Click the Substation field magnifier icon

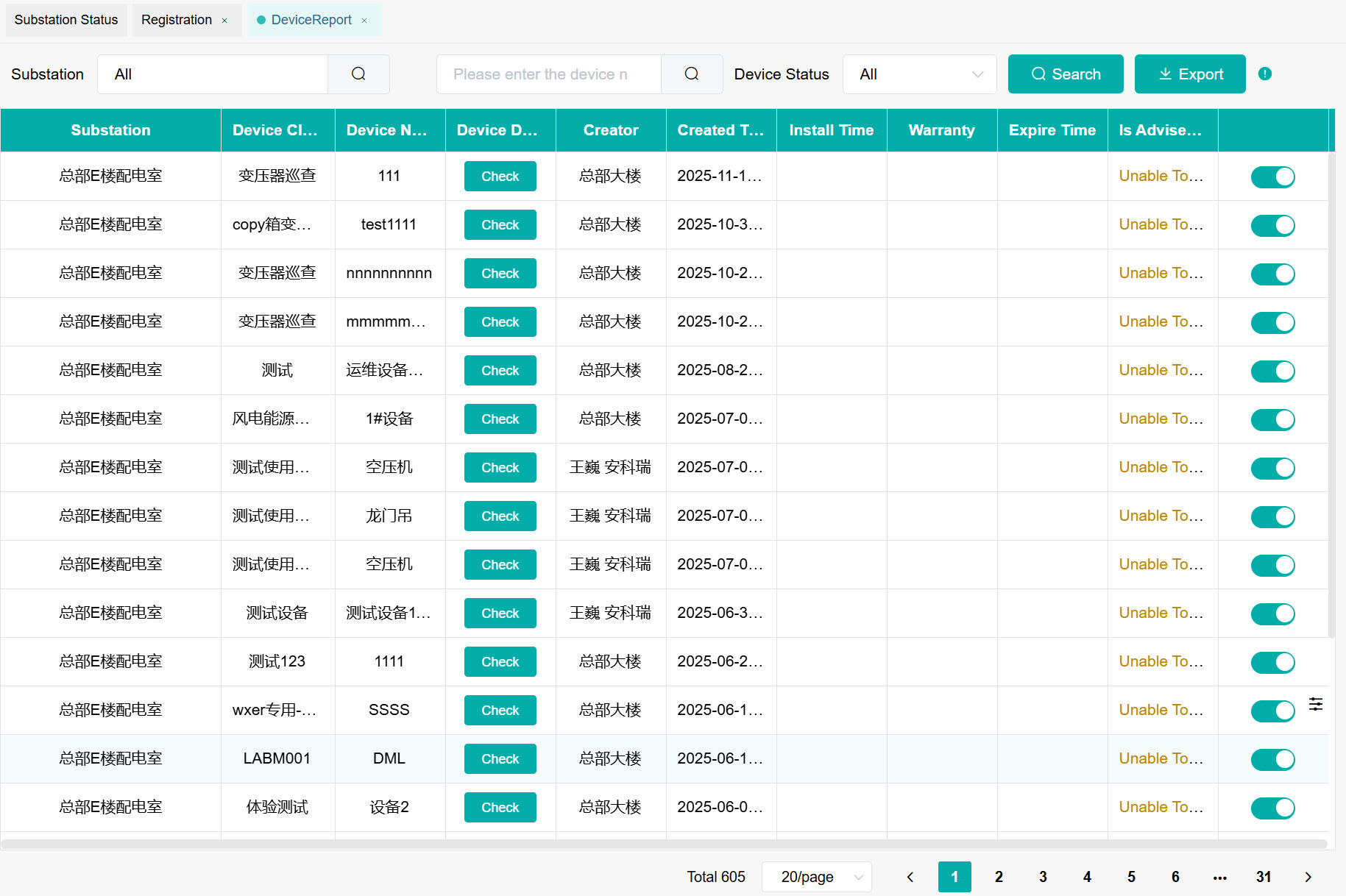(358, 74)
